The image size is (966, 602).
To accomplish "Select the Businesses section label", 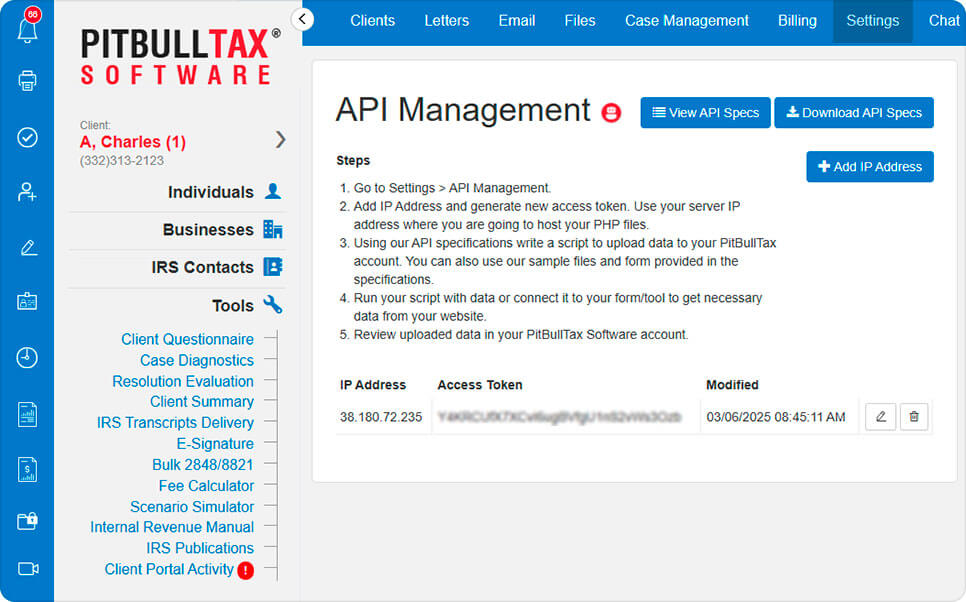I will (208, 230).
